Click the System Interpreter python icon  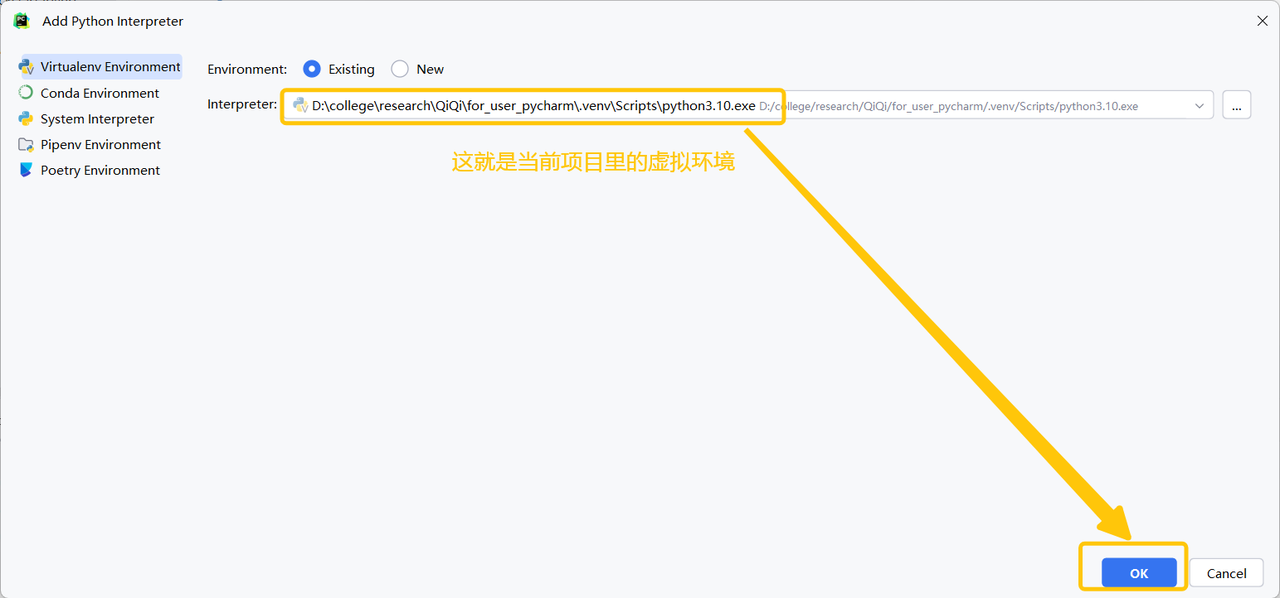point(26,119)
